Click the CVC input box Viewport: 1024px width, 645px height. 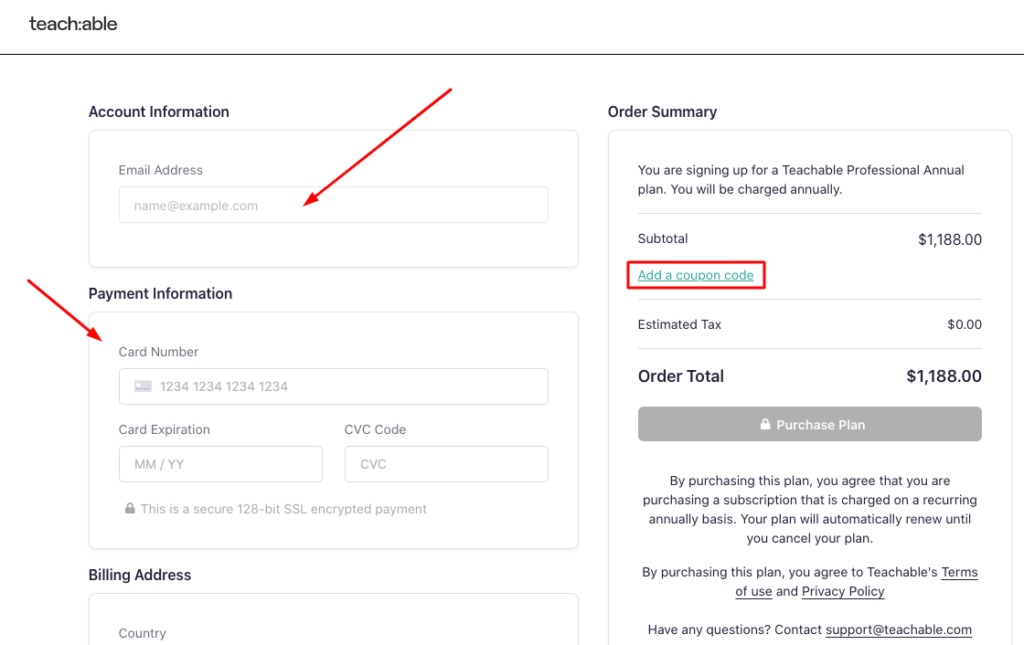tap(446, 464)
